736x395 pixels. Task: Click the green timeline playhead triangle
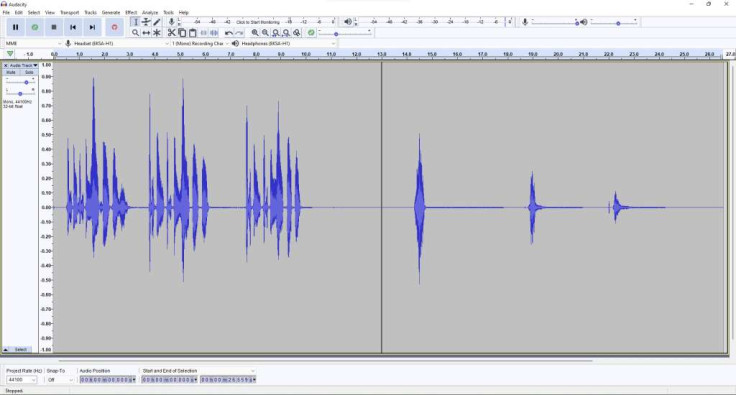pos(10,54)
